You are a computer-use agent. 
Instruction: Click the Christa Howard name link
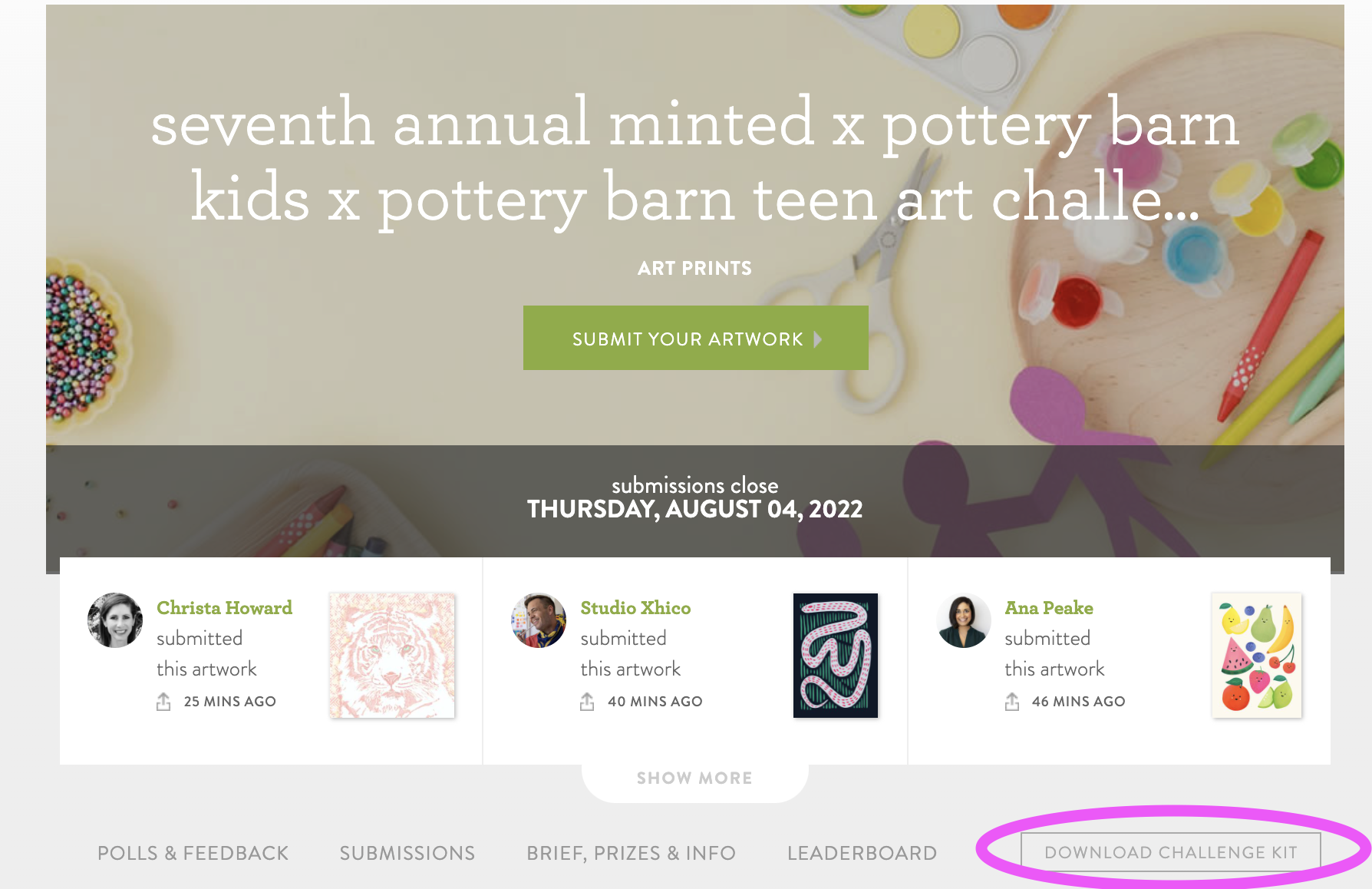click(x=224, y=608)
